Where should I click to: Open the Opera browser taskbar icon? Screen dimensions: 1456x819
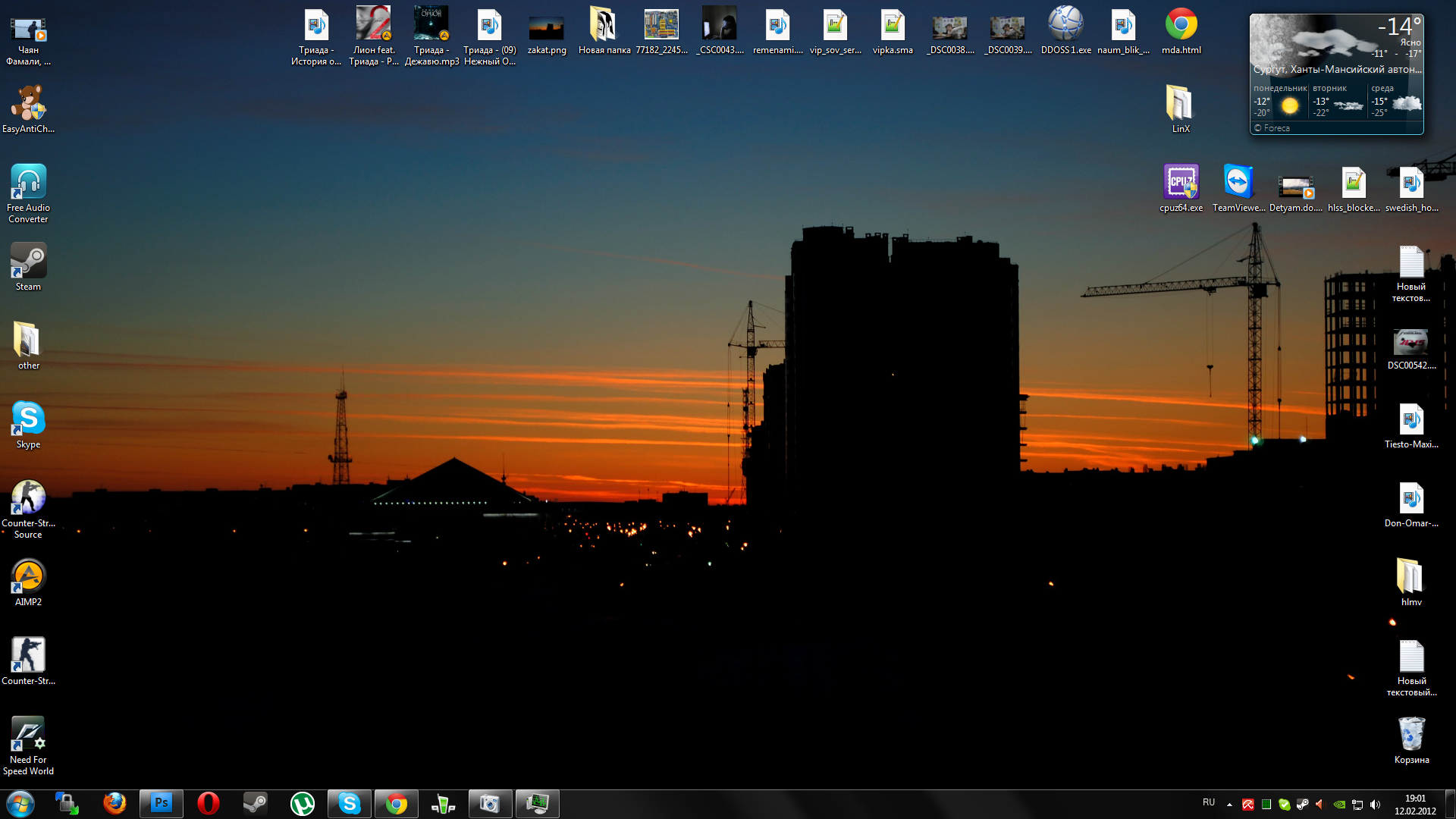pyautogui.click(x=209, y=803)
